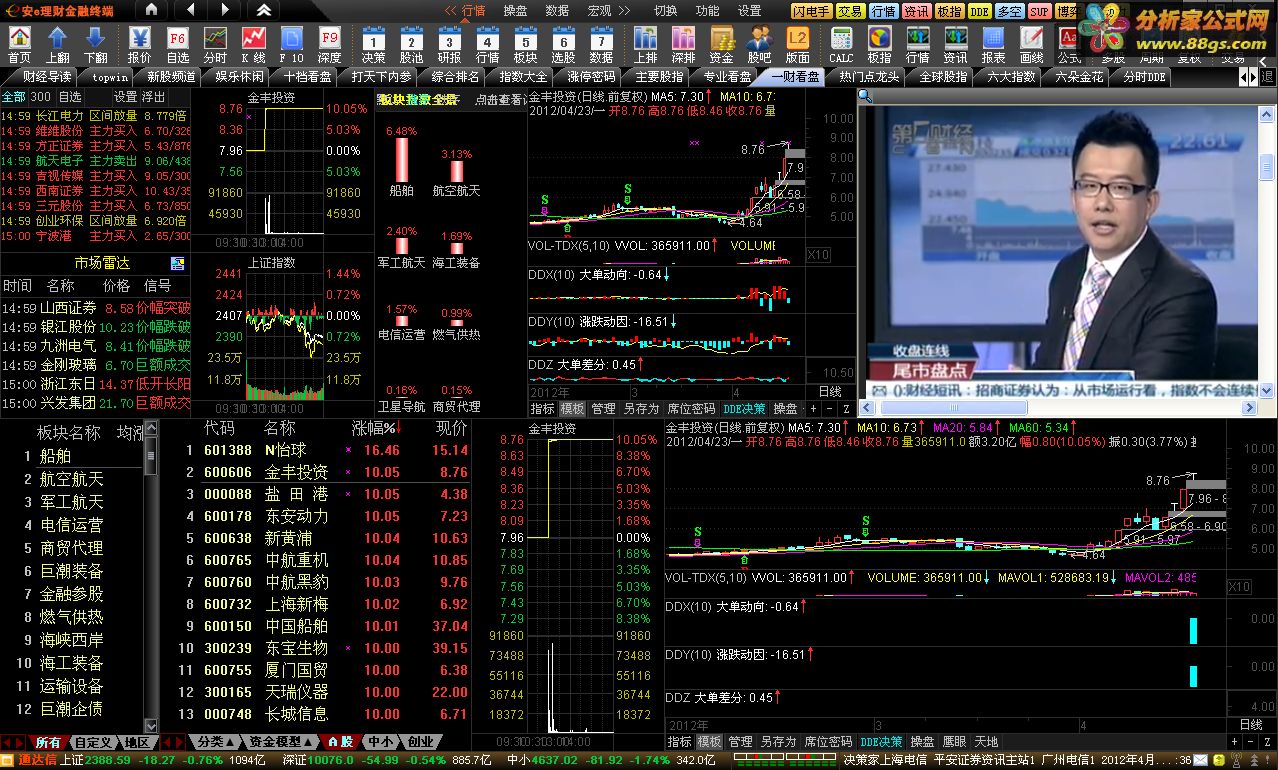Open the 首页 home toolbar icon
The image size is (1278, 770).
coord(19,45)
